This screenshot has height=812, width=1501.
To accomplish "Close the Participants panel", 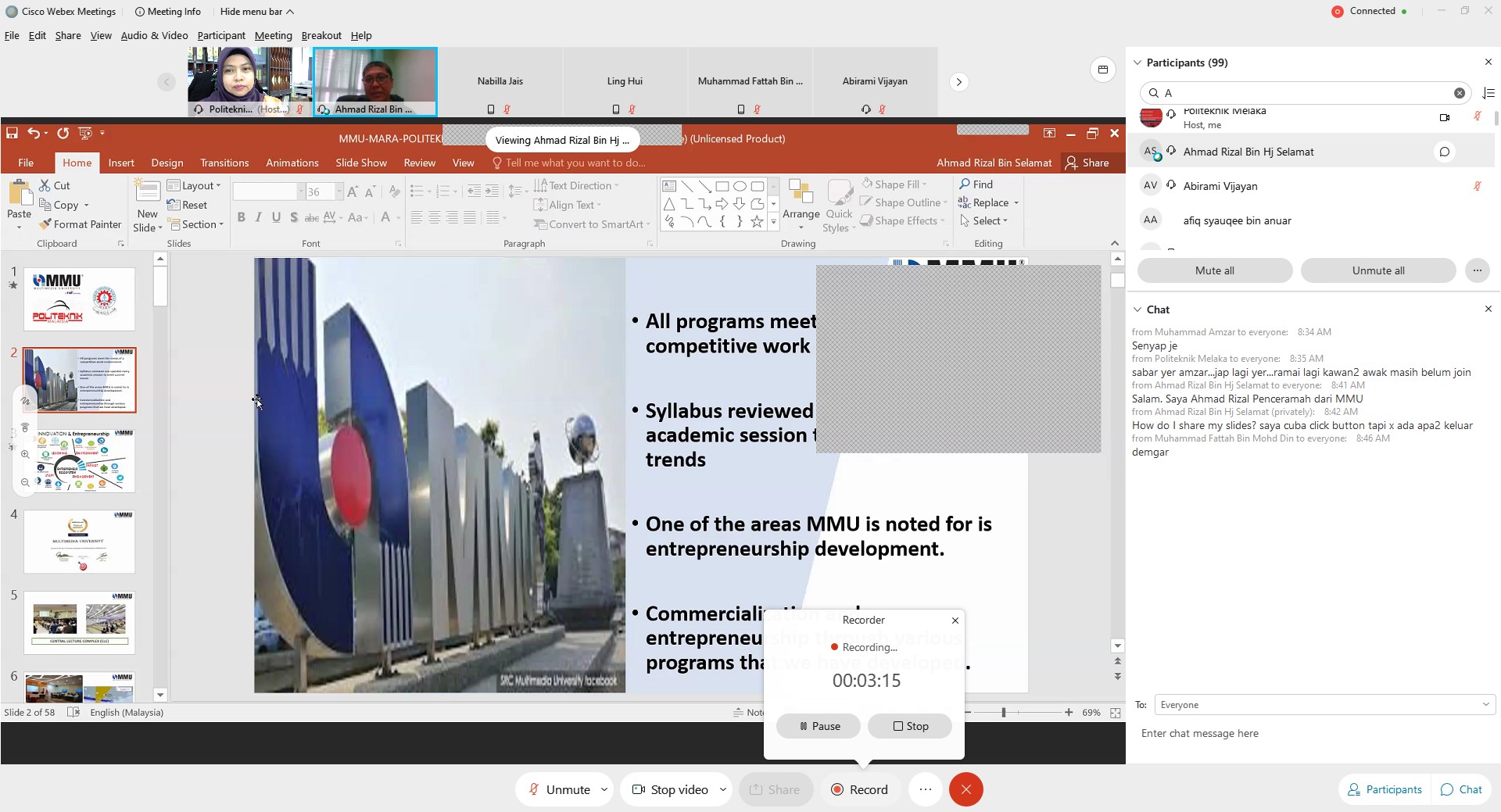I will [x=1488, y=63].
